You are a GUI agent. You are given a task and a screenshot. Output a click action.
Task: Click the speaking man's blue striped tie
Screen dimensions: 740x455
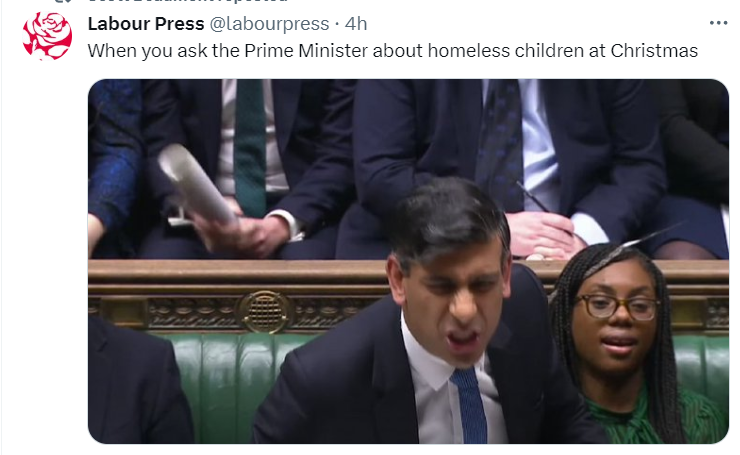[x=469, y=405]
